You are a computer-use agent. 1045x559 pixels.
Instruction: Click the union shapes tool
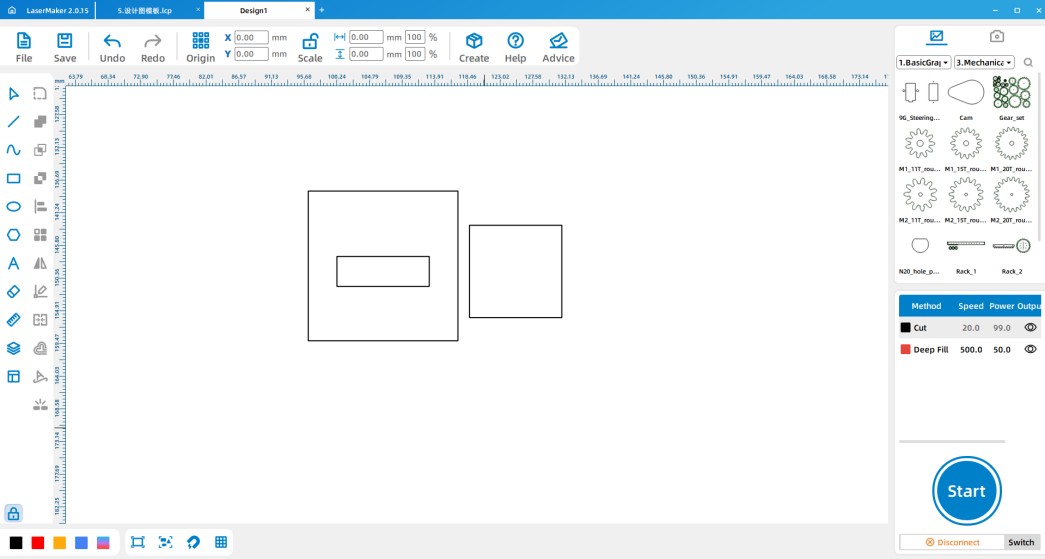point(40,122)
